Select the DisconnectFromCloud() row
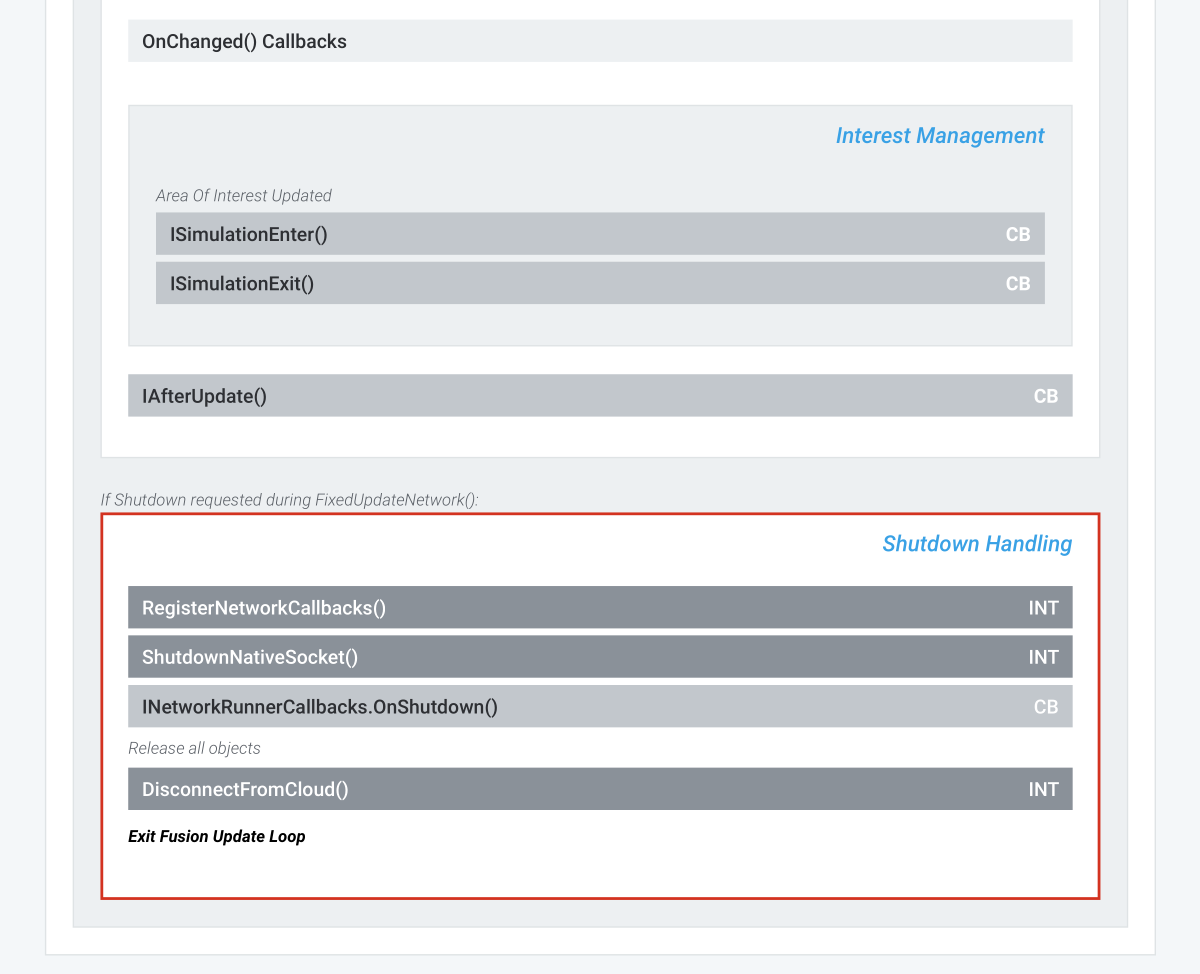 pos(600,789)
